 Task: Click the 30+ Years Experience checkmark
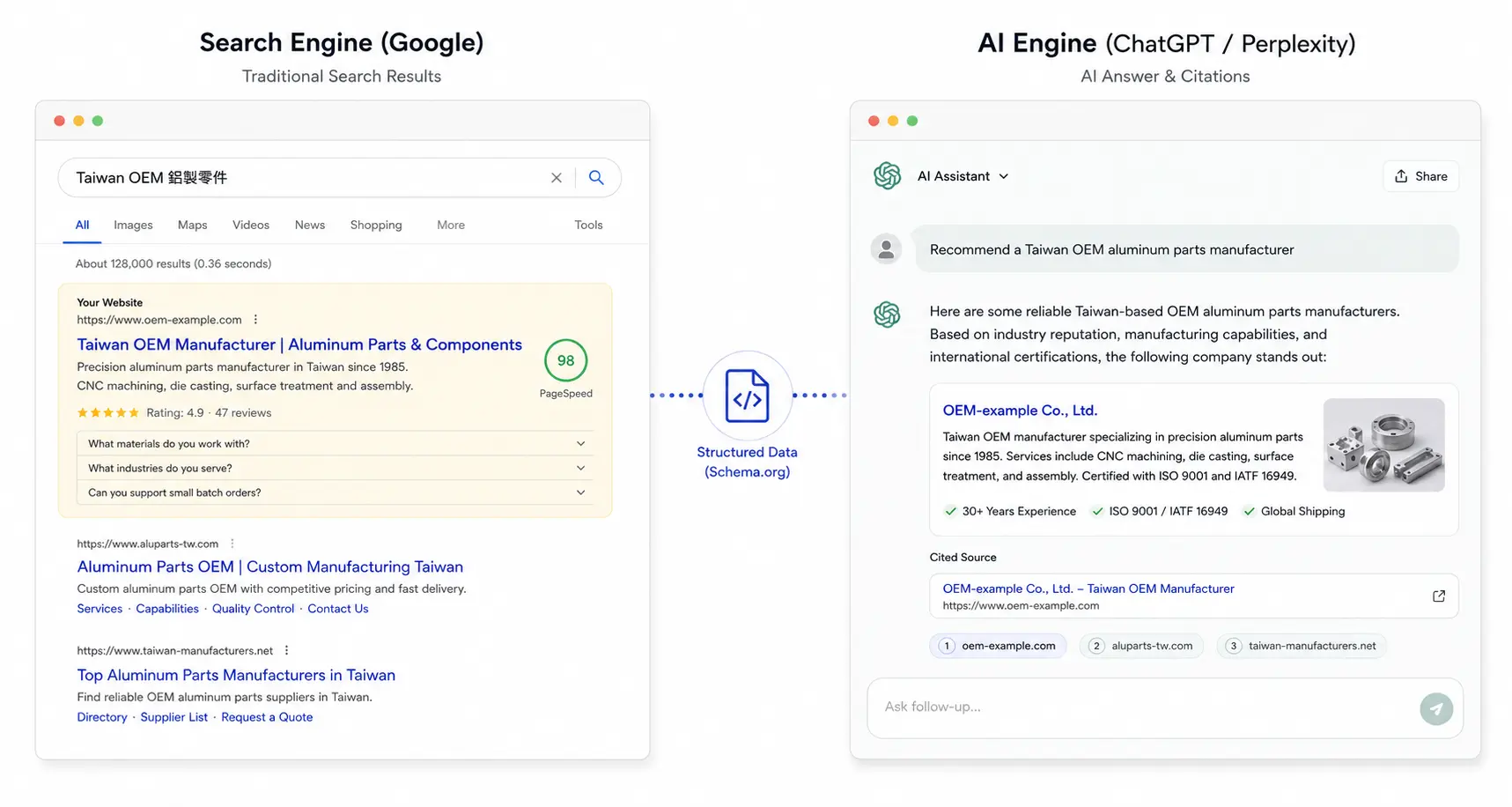pyautogui.click(x=950, y=511)
